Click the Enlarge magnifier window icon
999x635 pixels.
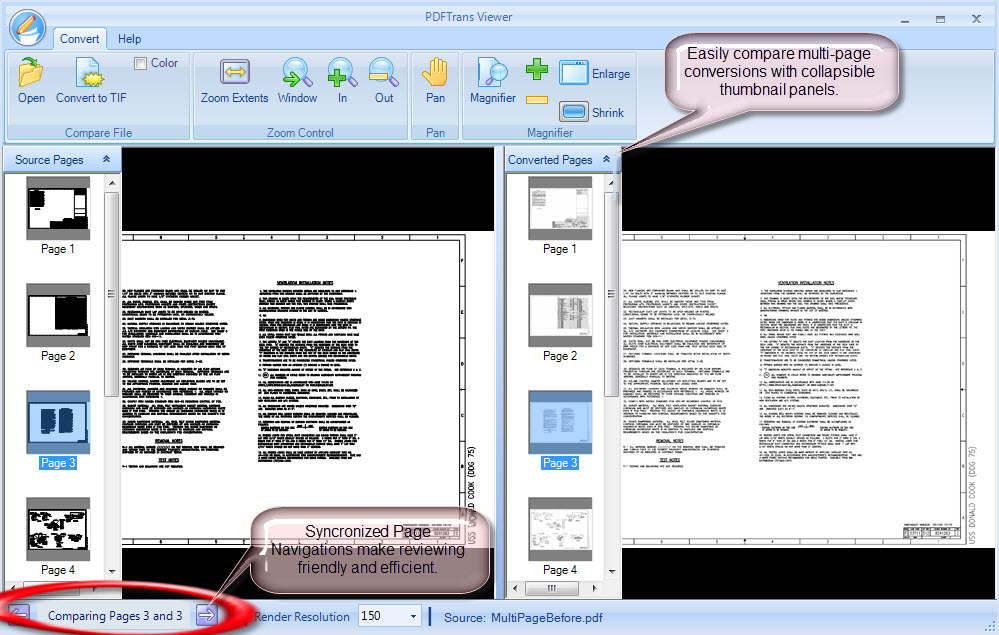click(x=573, y=73)
